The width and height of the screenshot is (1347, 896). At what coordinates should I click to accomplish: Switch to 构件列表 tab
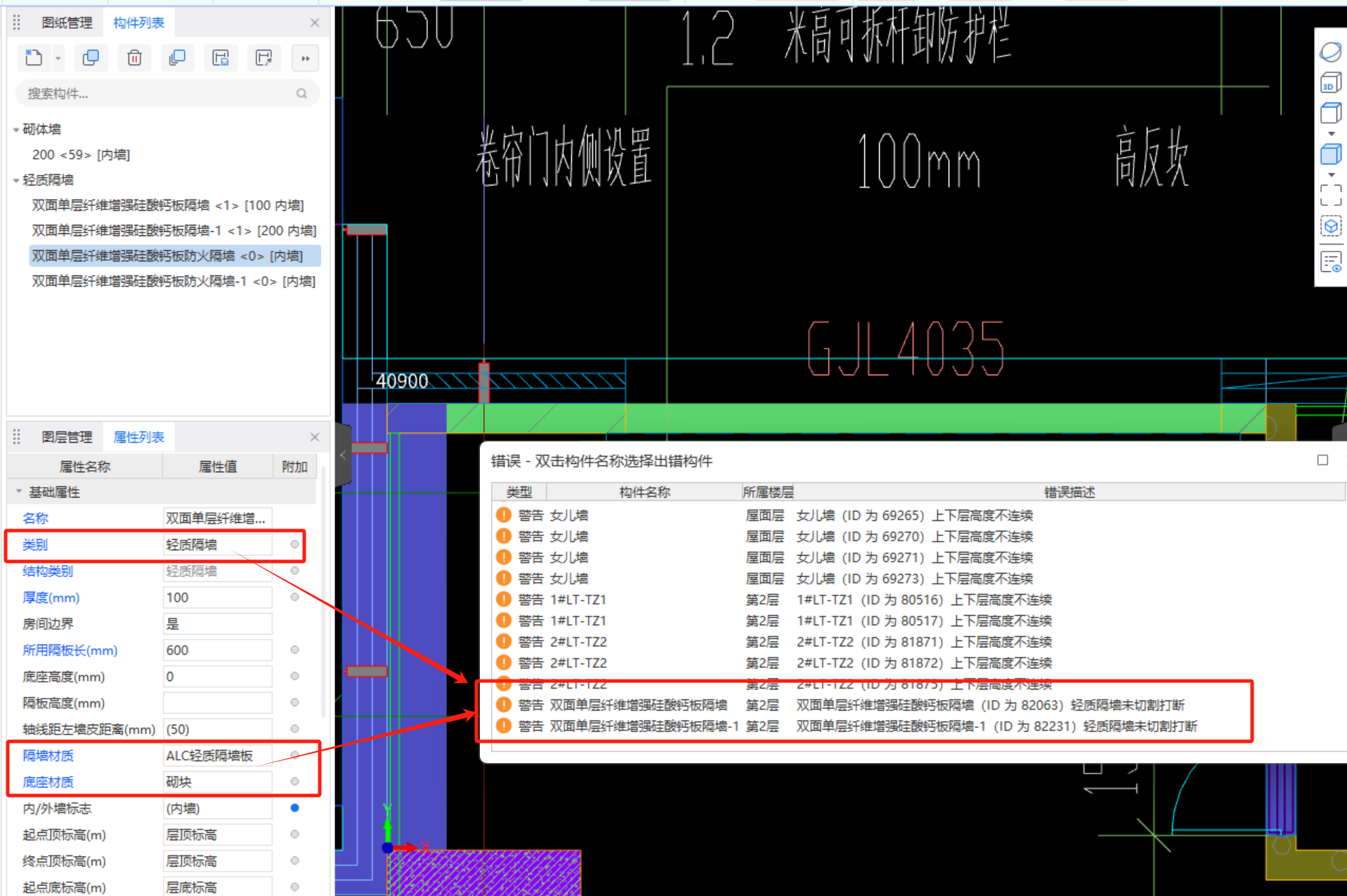click(x=138, y=22)
